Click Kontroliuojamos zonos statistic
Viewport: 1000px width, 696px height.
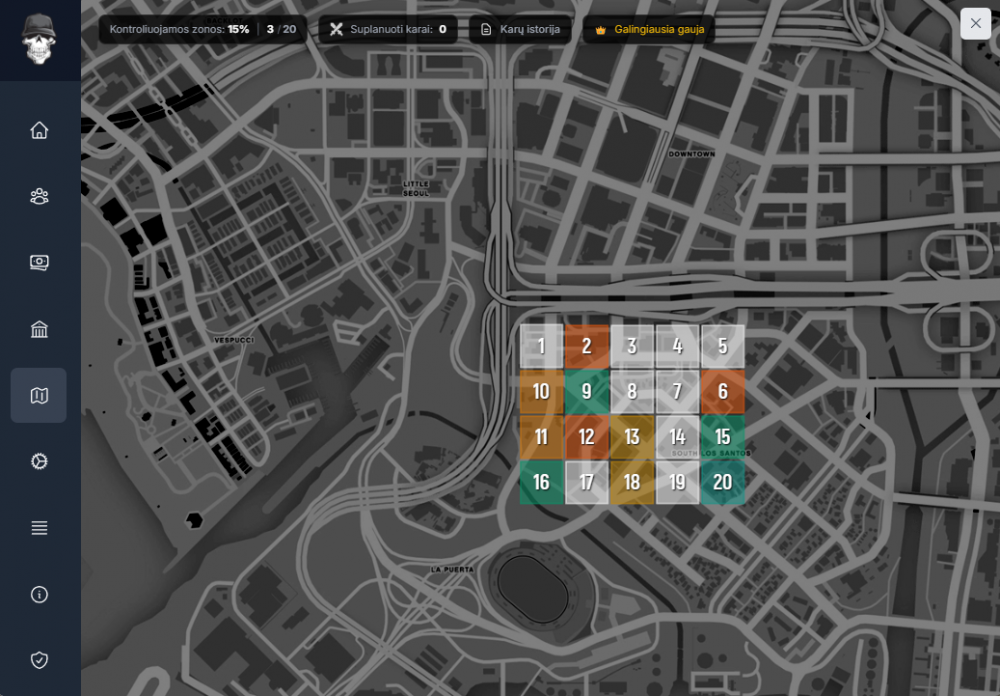(x=202, y=29)
